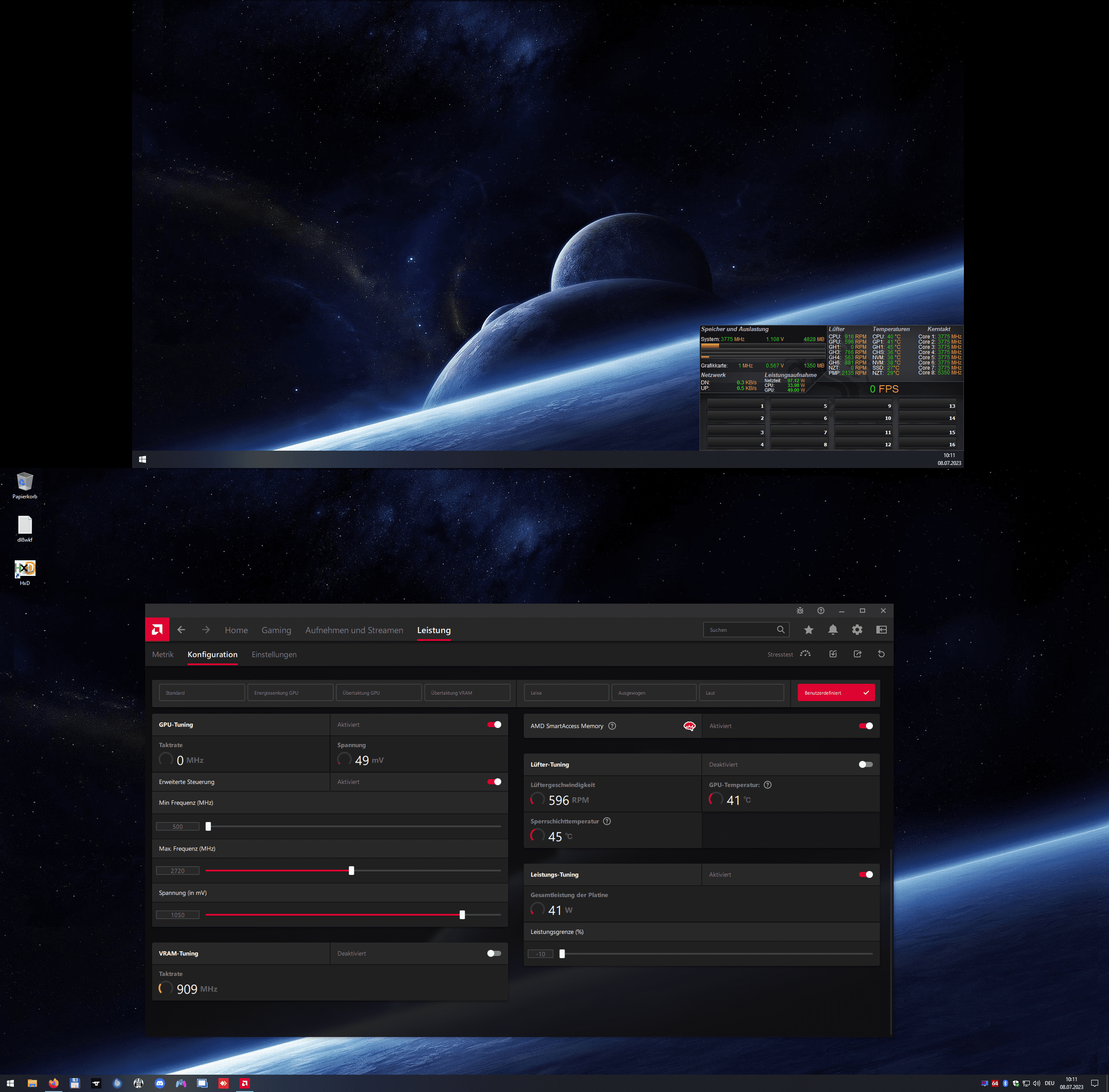The image size is (1109, 1092).
Task: Click the Leistungsgrenze slider handle
Action: click(562, 954)
